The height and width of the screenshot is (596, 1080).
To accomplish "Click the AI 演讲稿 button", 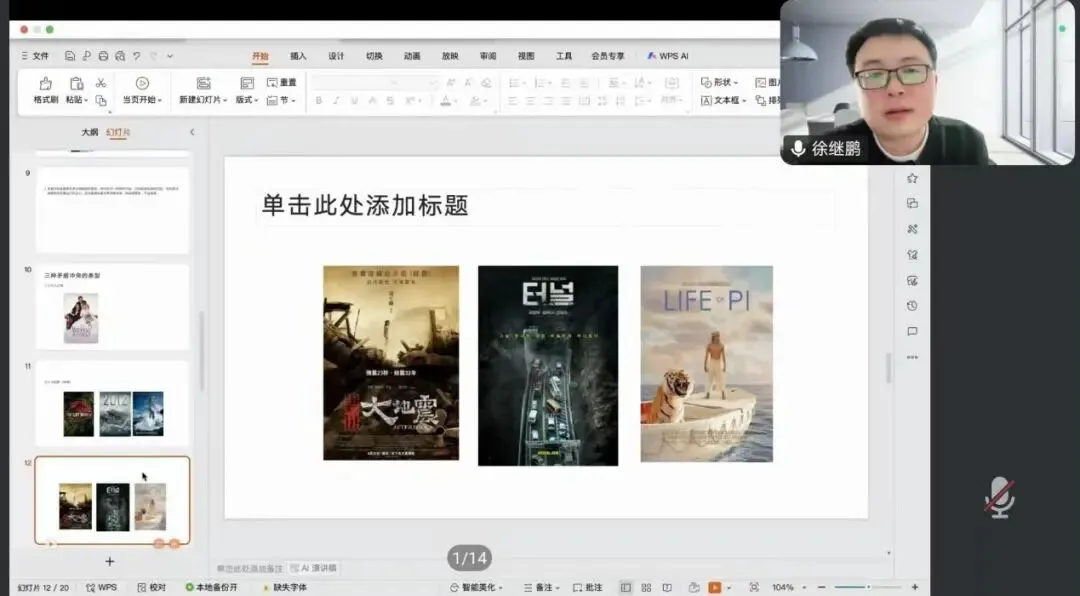I will 313,568.
